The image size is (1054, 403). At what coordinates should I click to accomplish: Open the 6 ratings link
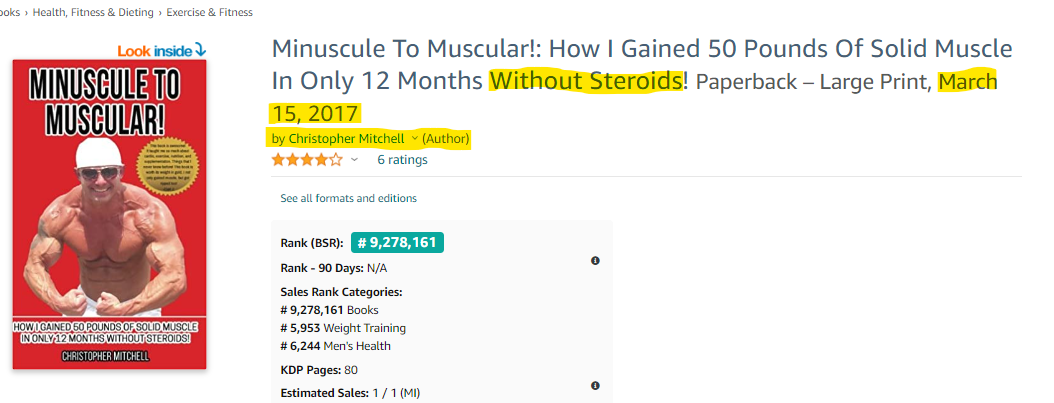tap(402, 160)
